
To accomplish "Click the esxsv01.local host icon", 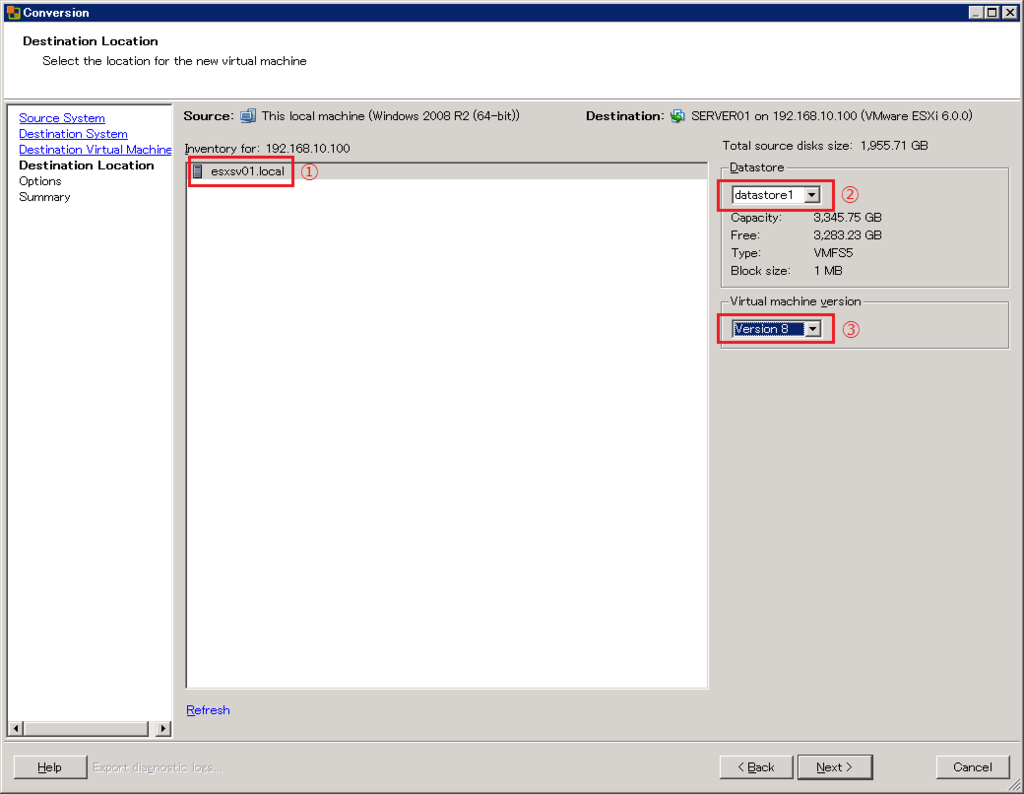I will 198,171.
